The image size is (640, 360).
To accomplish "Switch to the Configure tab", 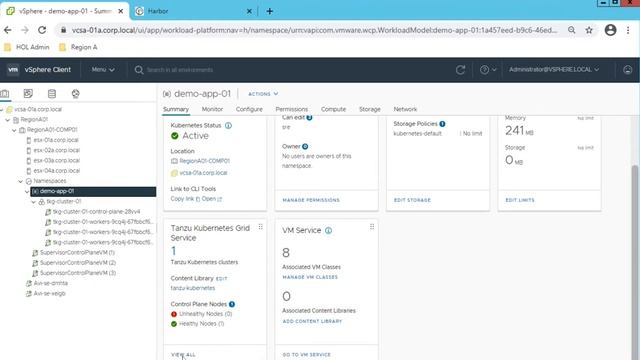I will 249,109.
